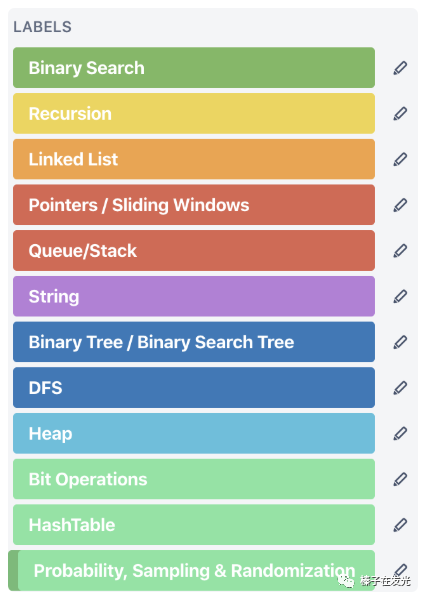Open edit pencil for Linked List label
Image resolution: width=424 pixels, height=600 pixels.
coord(400,159)
